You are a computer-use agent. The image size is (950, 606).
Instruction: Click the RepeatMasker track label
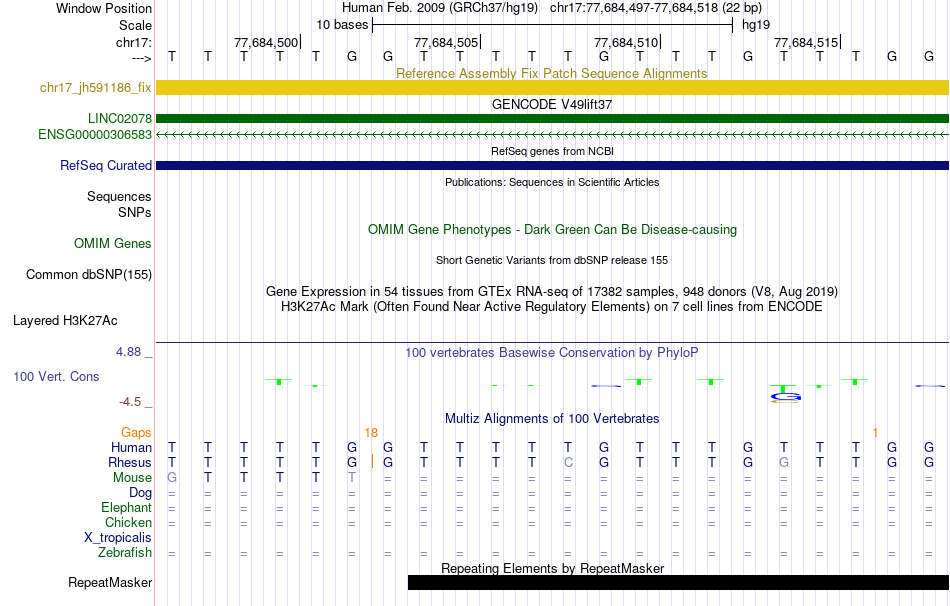[110, 582]
